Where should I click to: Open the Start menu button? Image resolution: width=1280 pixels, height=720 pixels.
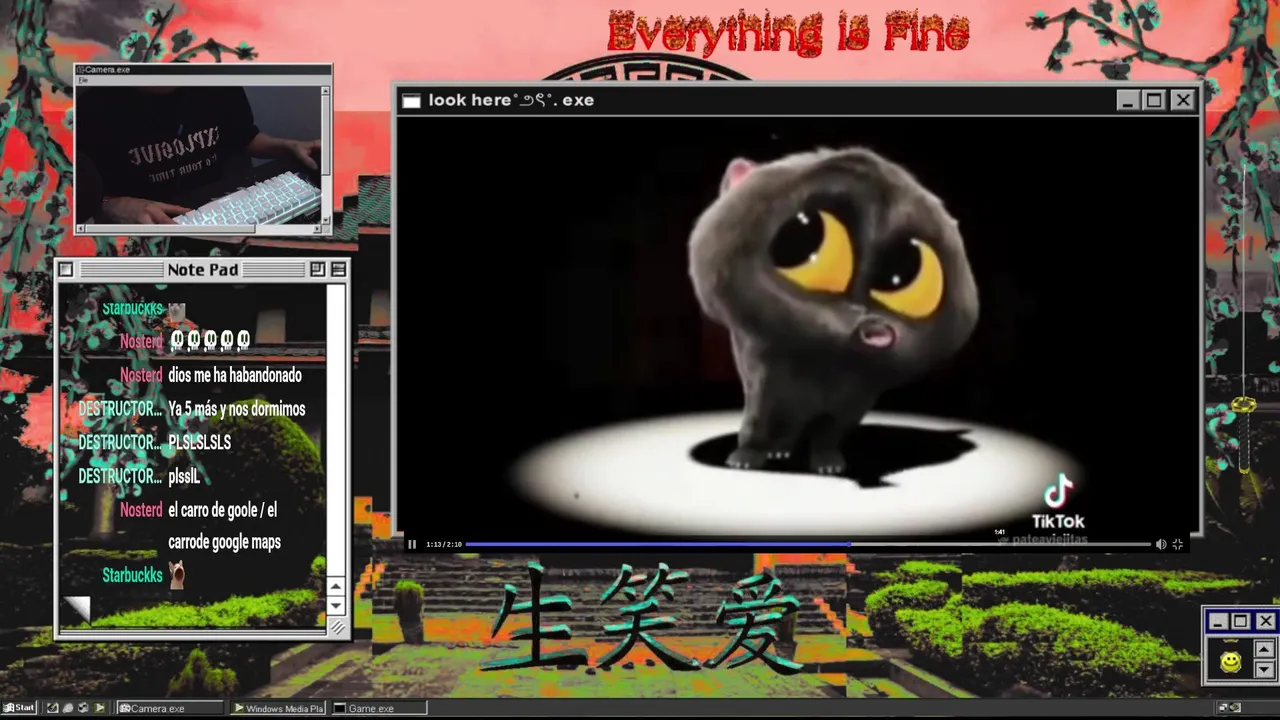(x=19, y=708)
